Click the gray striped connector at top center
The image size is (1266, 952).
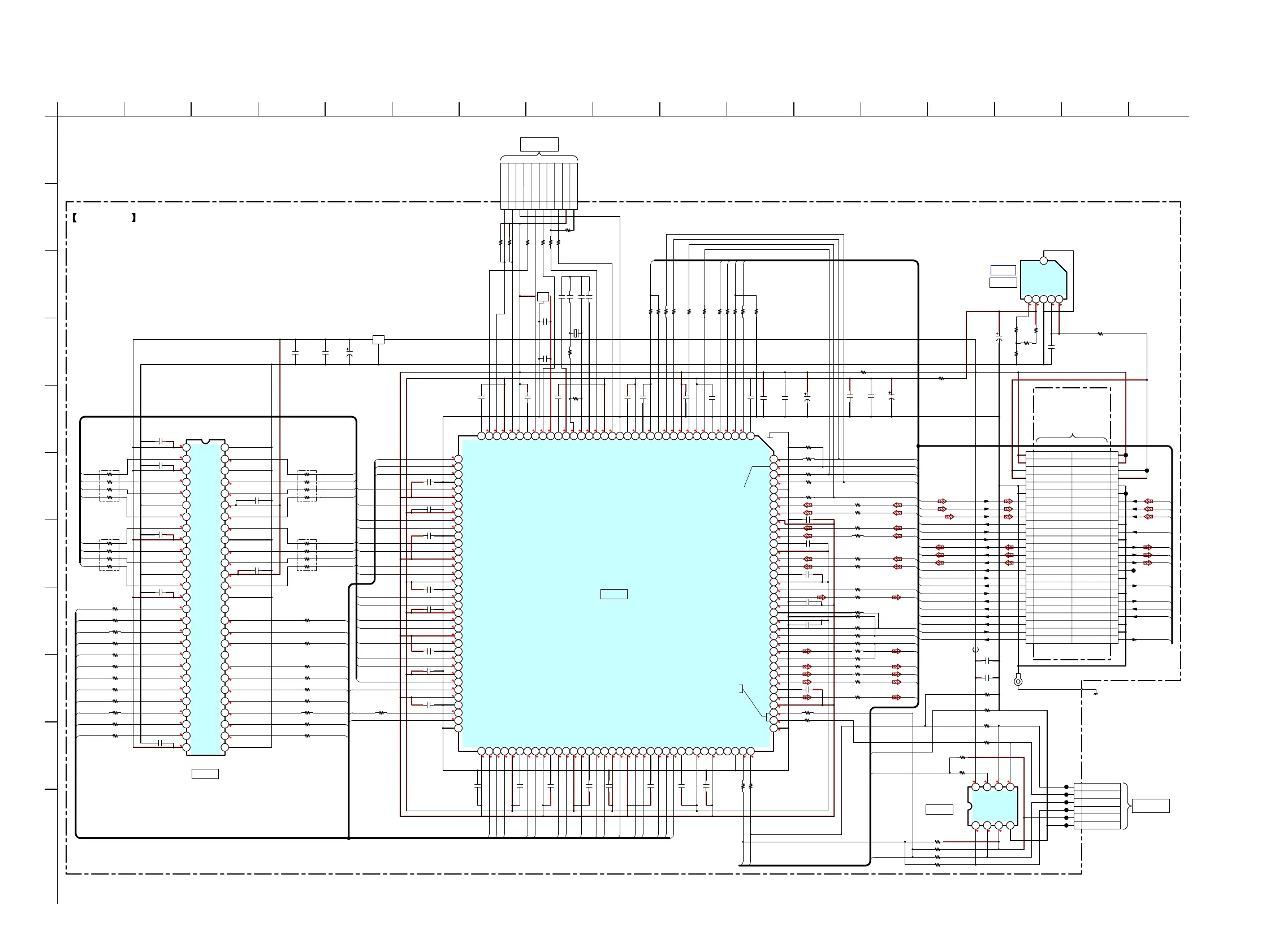(x=539, y=186)
